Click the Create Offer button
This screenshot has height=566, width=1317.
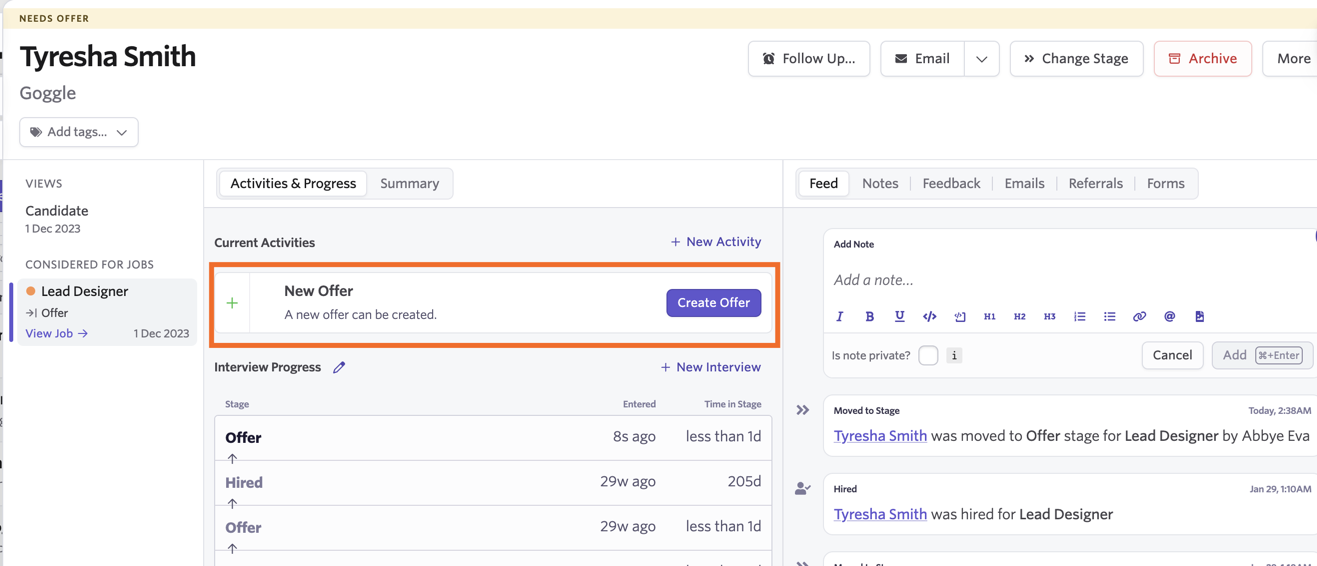[714, 303]
